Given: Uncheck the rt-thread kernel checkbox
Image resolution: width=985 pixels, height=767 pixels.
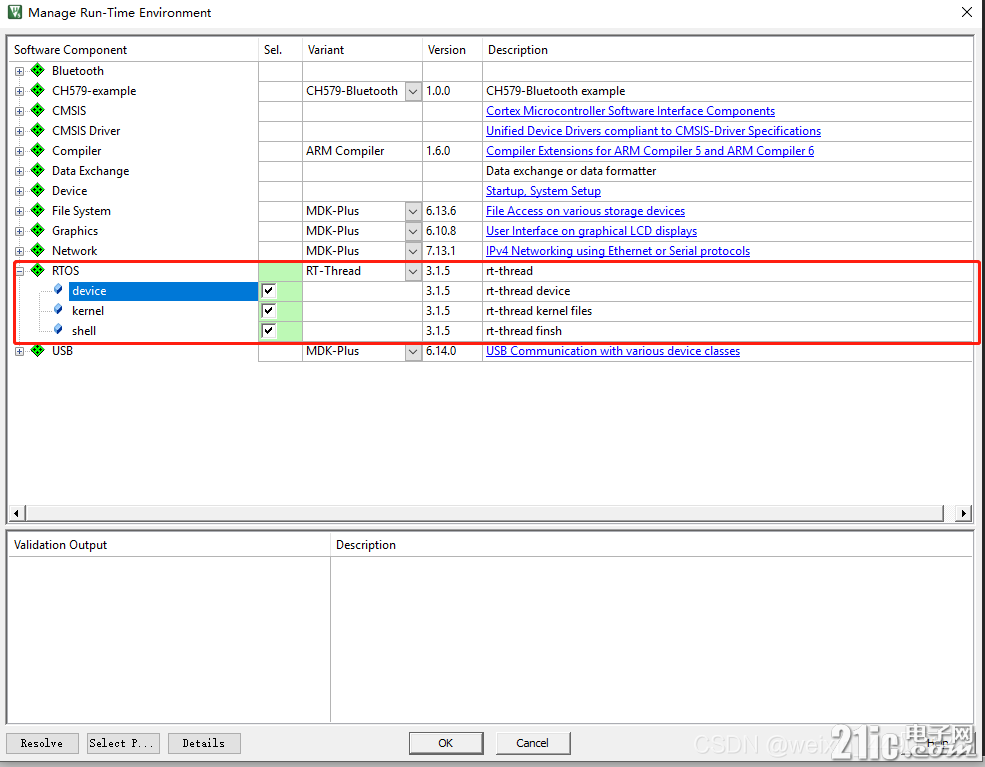Looking at the screenshot, I should (x=268, y=311).
